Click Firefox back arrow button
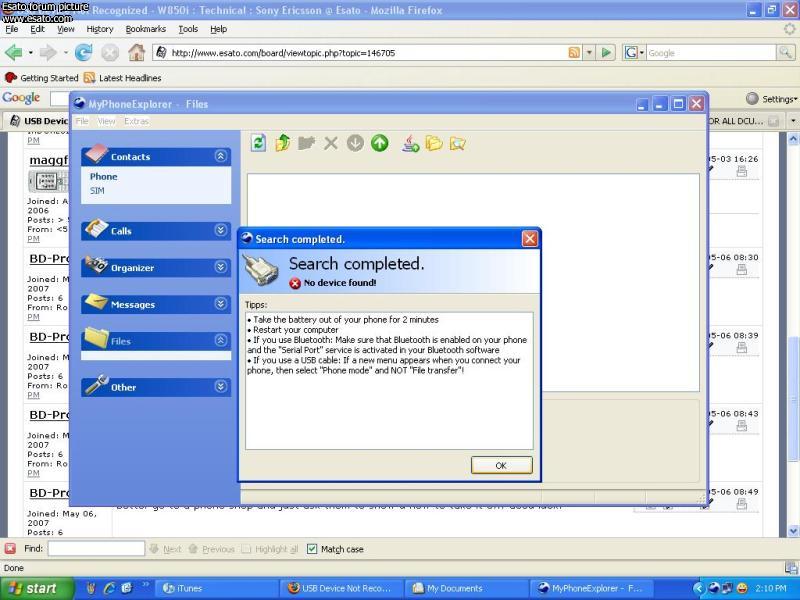Image resolution: width=800 pixels, height=600 pixels. 14,52
